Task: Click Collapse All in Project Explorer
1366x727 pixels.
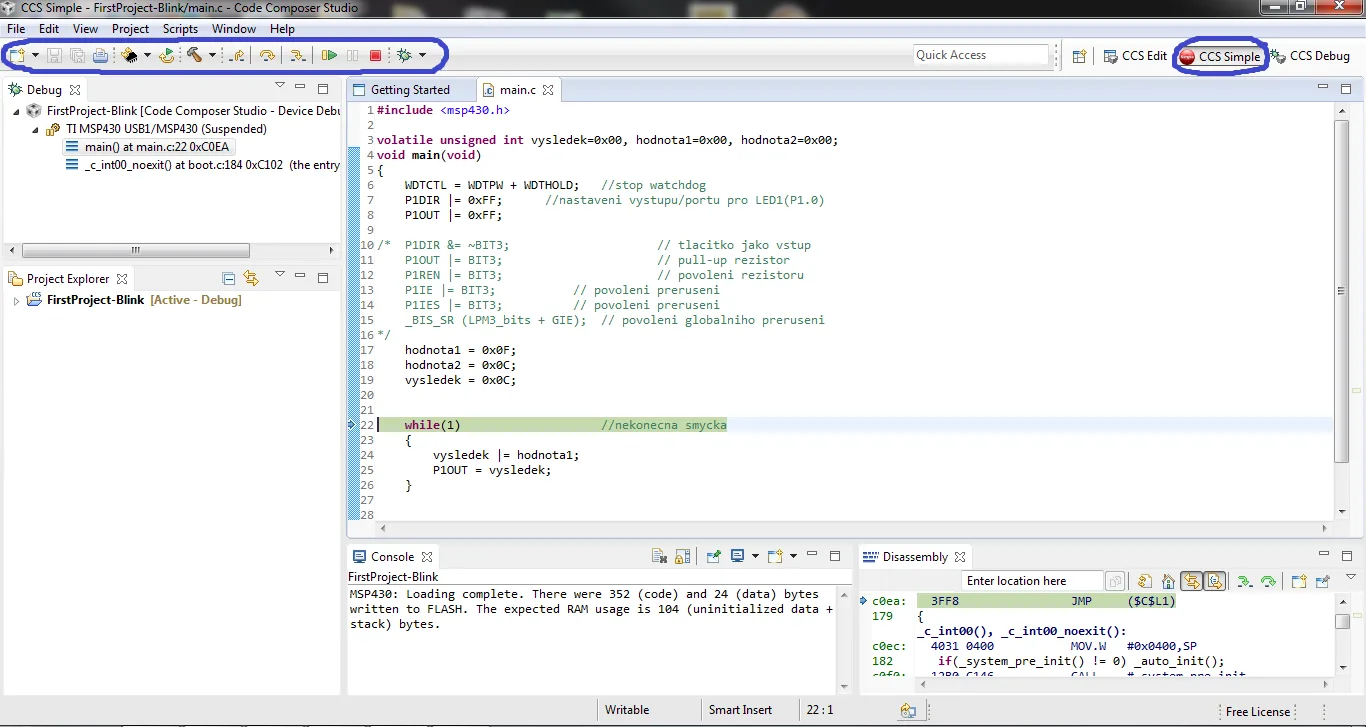Action: [x=229, y=279]
